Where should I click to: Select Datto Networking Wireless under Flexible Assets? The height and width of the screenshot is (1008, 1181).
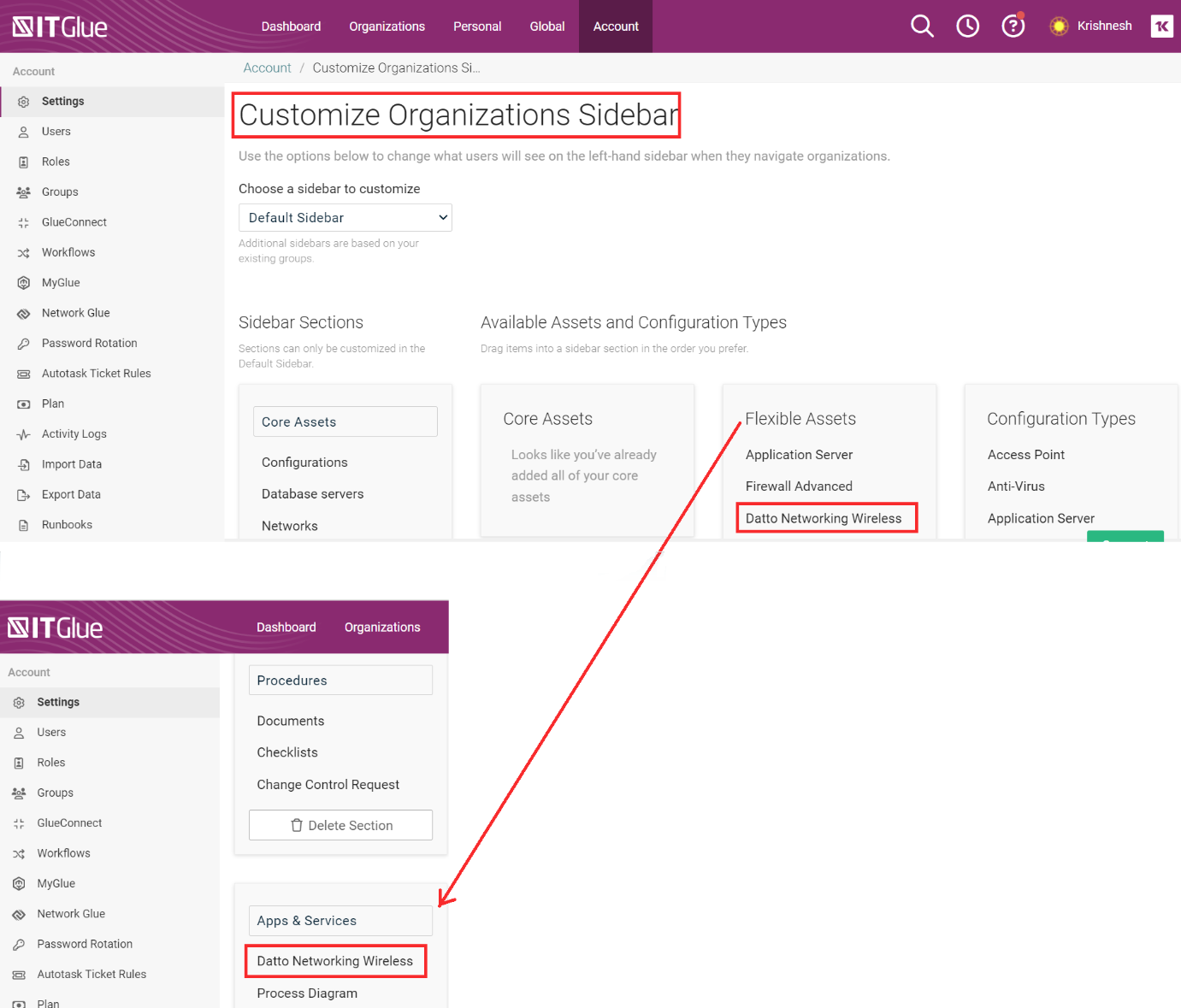(x=824, y=518)
